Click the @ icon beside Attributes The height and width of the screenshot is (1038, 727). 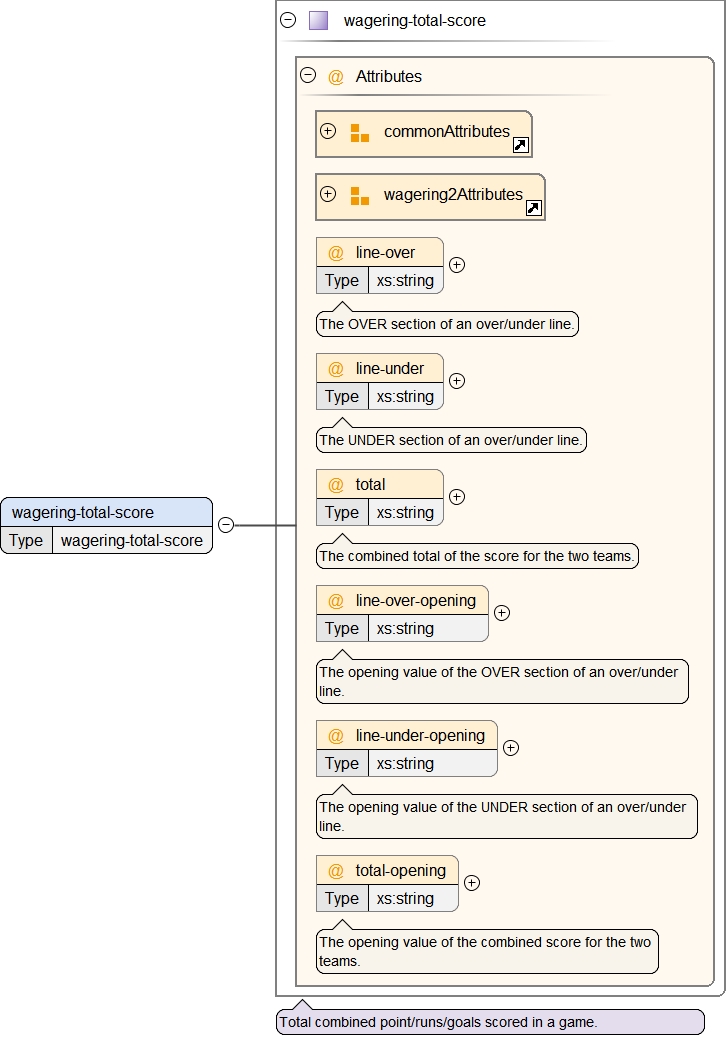(336, 77)
